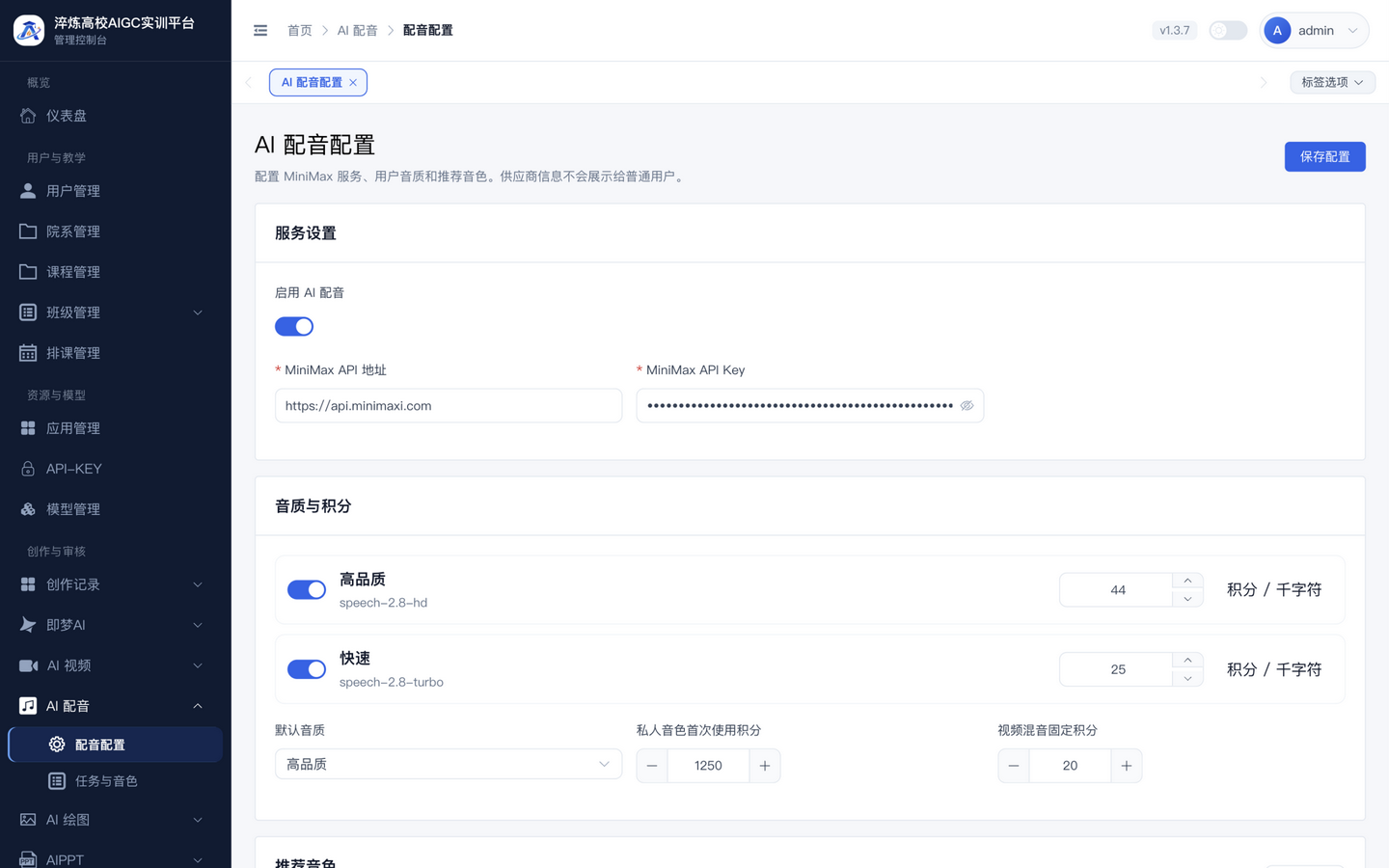The image size is (1389, 868).
Task: Step down 高品质 积分 value
Action: pos(1187,599)
